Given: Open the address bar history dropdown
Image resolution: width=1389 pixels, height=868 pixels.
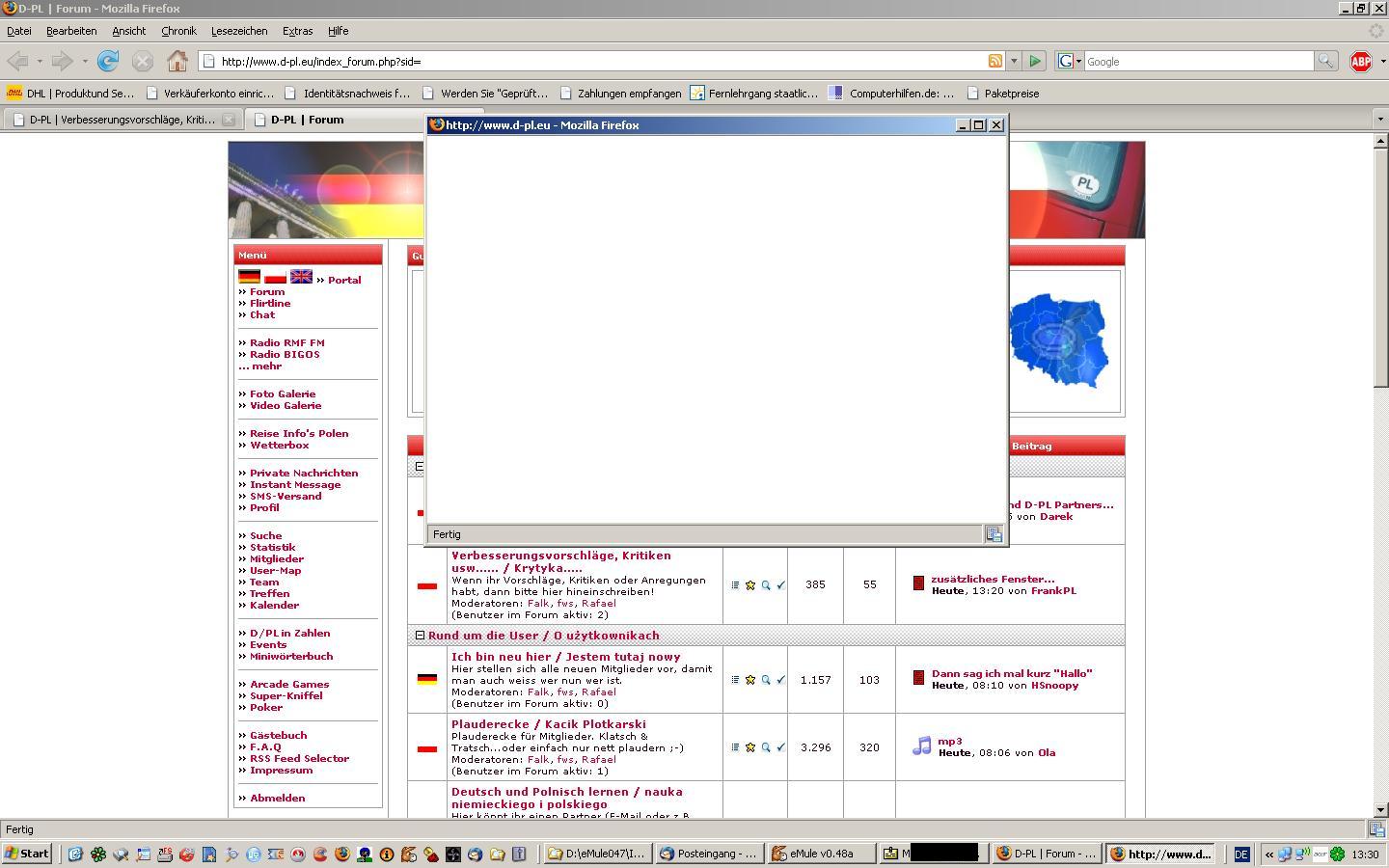Looking at the screenshot, I should pos(1014,61).
